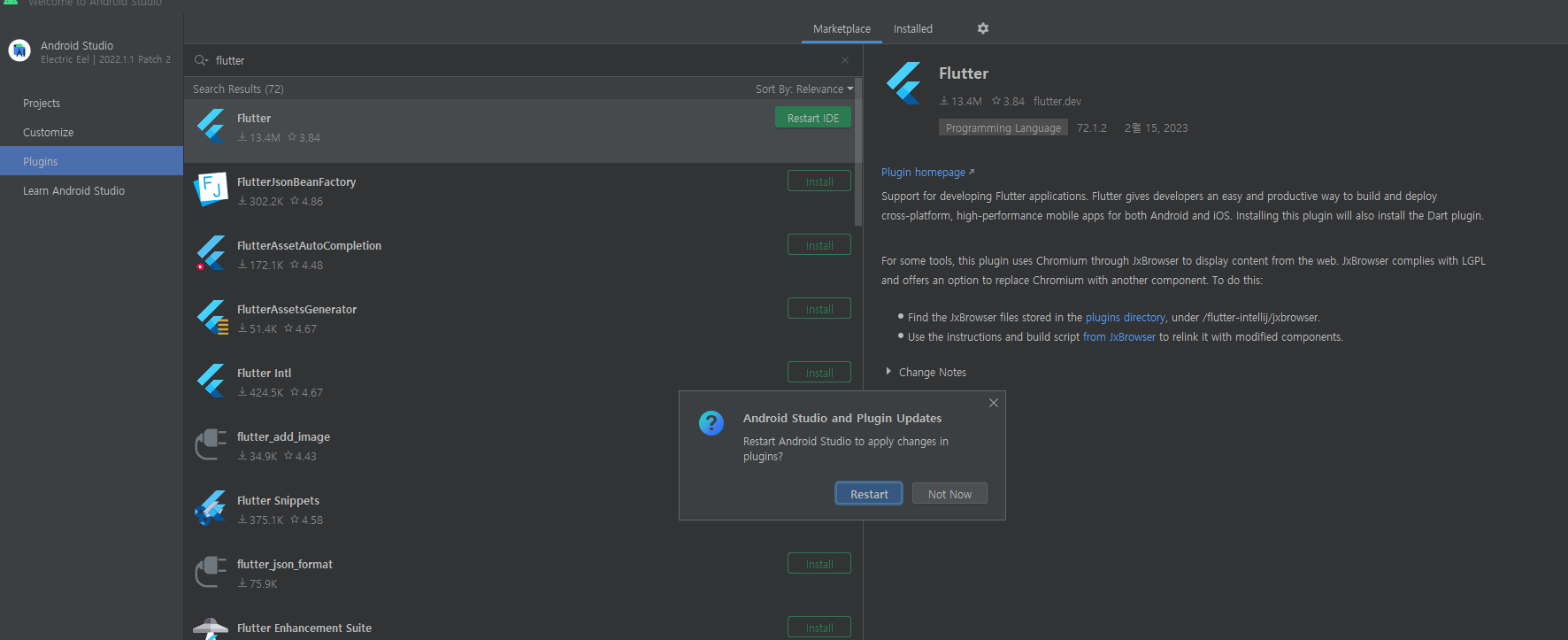Viewport: 1568px width, 640px height.
Task: Click the flutter_add_image plug icon
Action: 211,444
